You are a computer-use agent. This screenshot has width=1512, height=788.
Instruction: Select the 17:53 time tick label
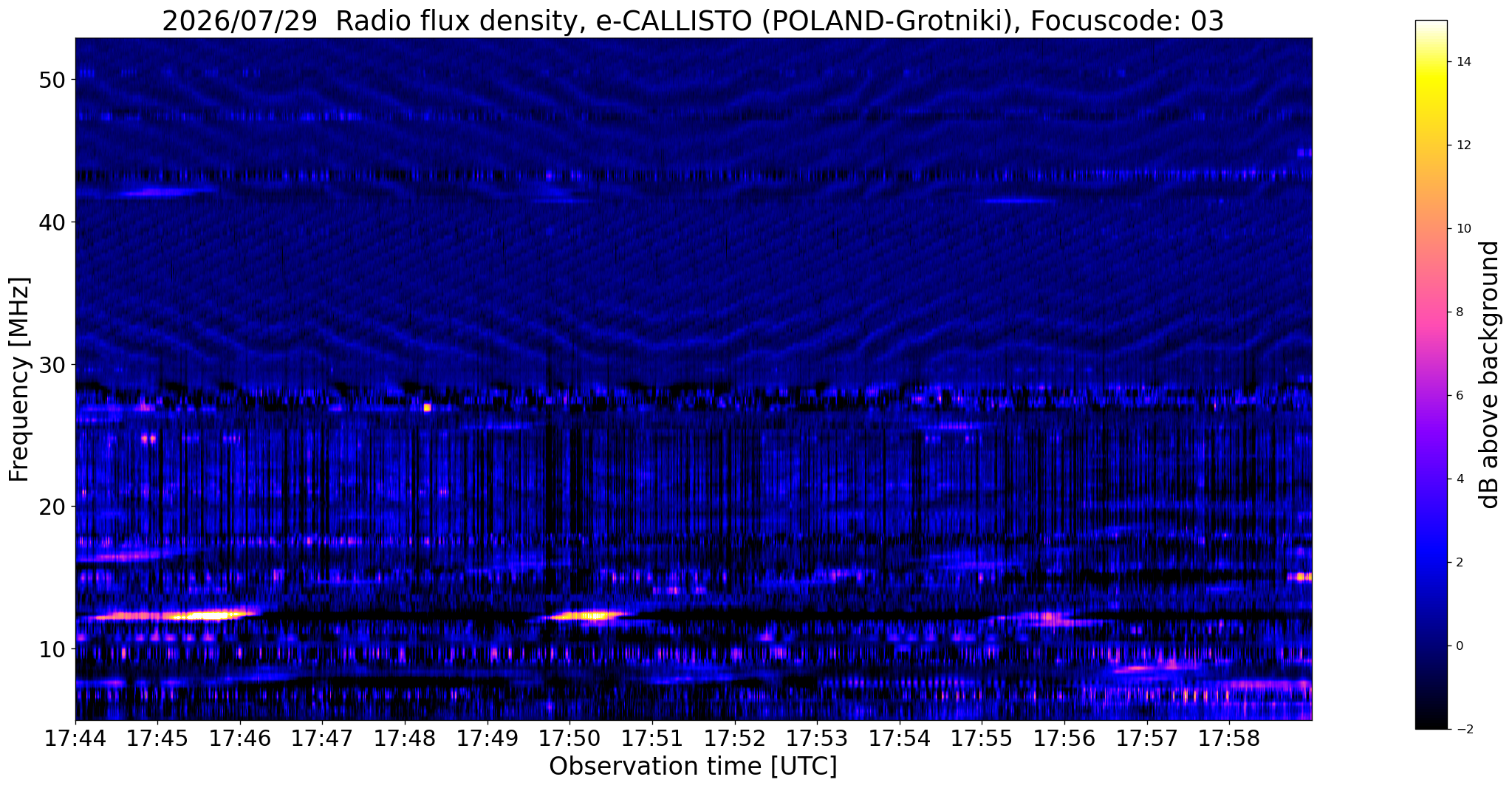coord(817,738)
